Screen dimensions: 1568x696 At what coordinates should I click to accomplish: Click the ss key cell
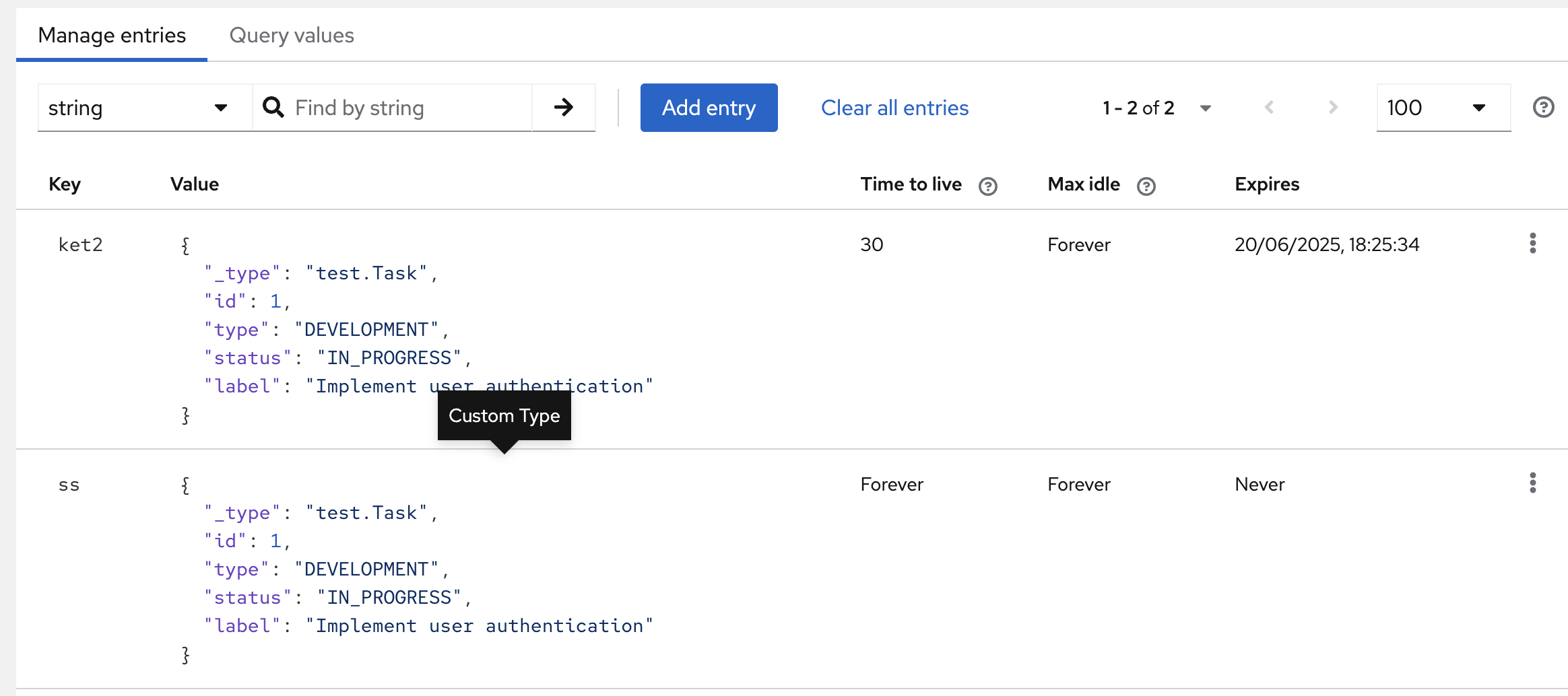69,485
